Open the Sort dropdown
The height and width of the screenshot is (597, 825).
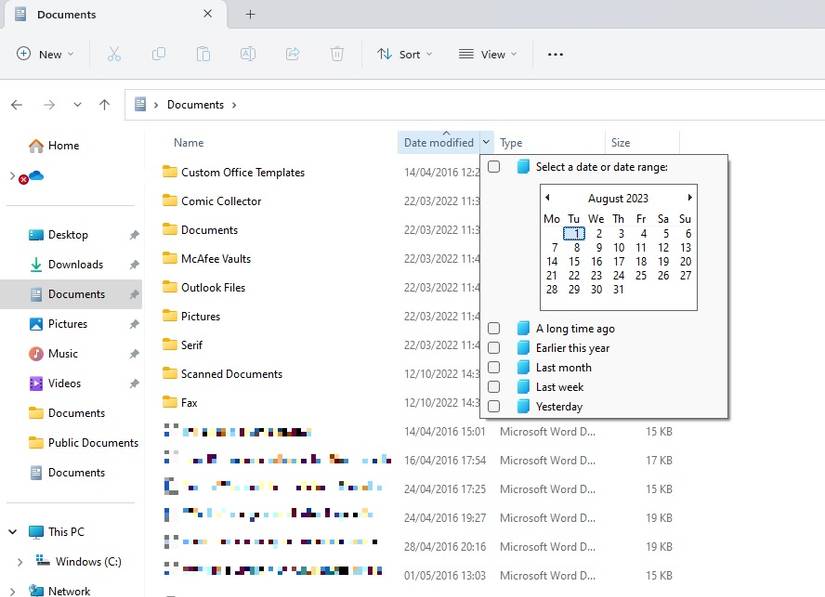[x=404, y=54]
